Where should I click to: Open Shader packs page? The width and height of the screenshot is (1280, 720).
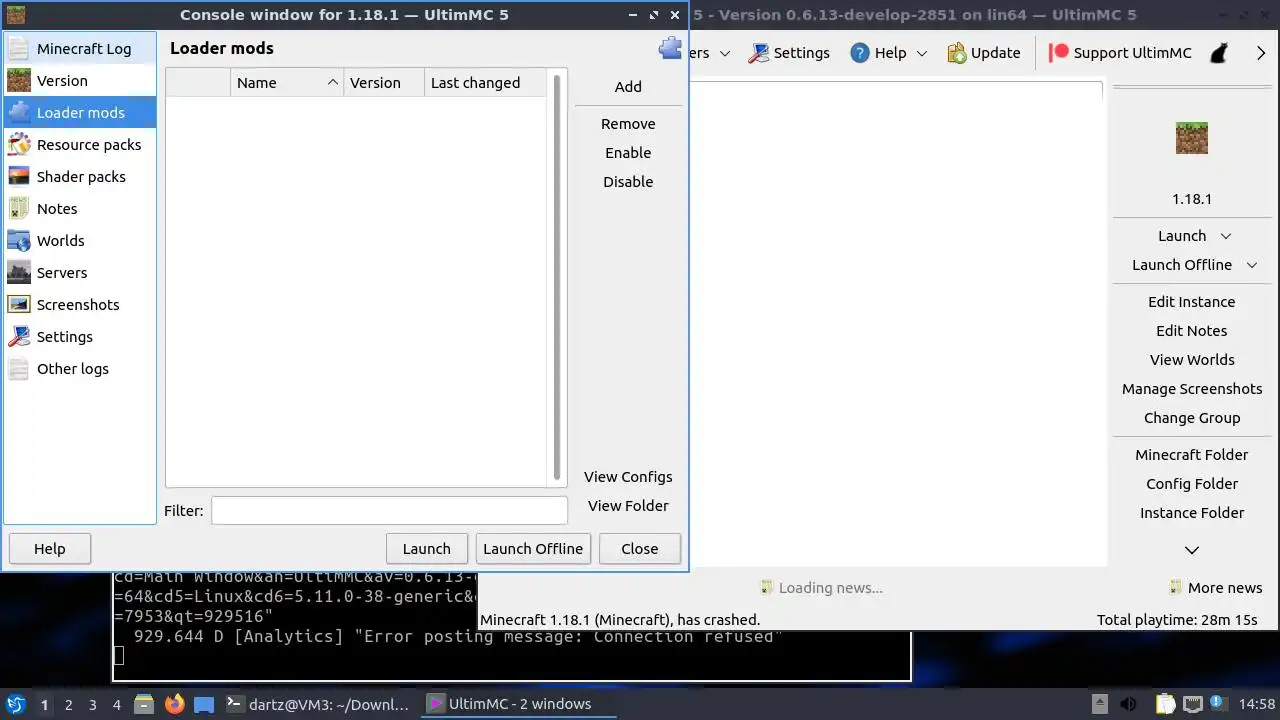[80, 176]
